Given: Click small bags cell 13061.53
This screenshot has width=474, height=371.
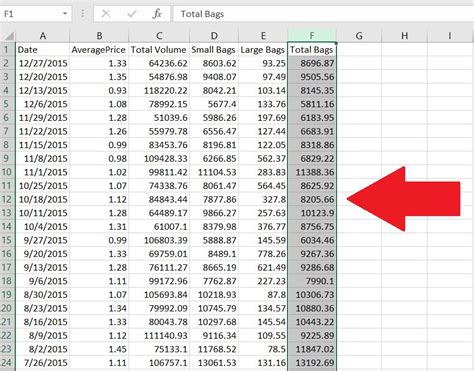Looking at the screenshot, I should pyautogui.click(x=214, y=363).
